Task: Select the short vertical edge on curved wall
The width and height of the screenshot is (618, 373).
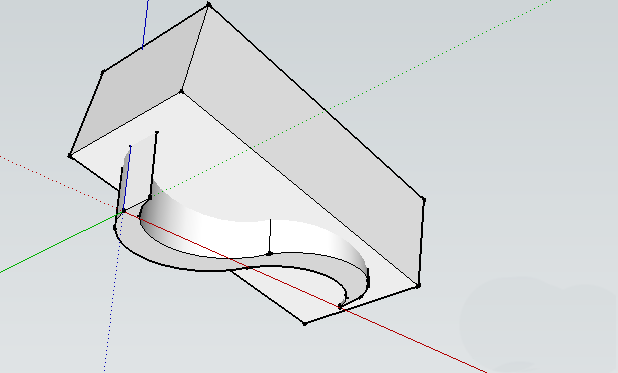Action: point(270,237)
